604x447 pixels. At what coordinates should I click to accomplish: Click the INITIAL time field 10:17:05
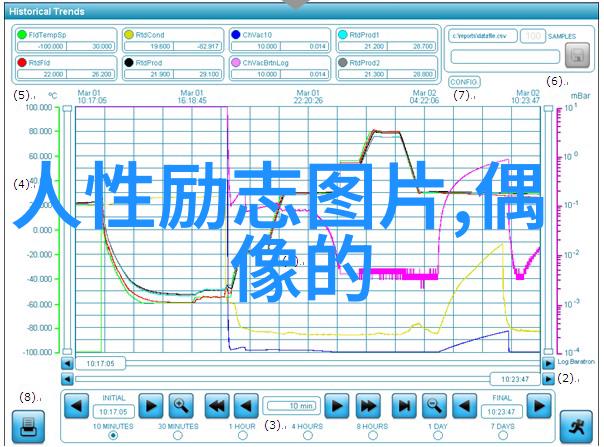pos(113,412)
